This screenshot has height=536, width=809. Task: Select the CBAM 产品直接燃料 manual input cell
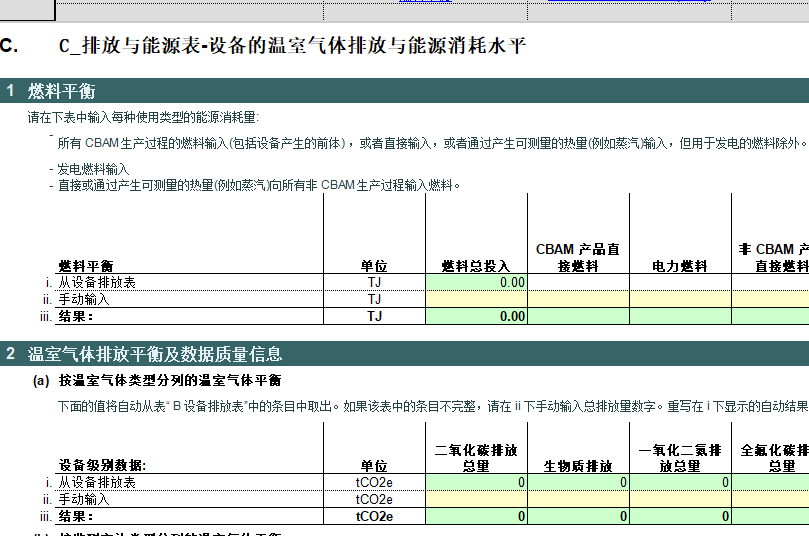tap(578, 299)
